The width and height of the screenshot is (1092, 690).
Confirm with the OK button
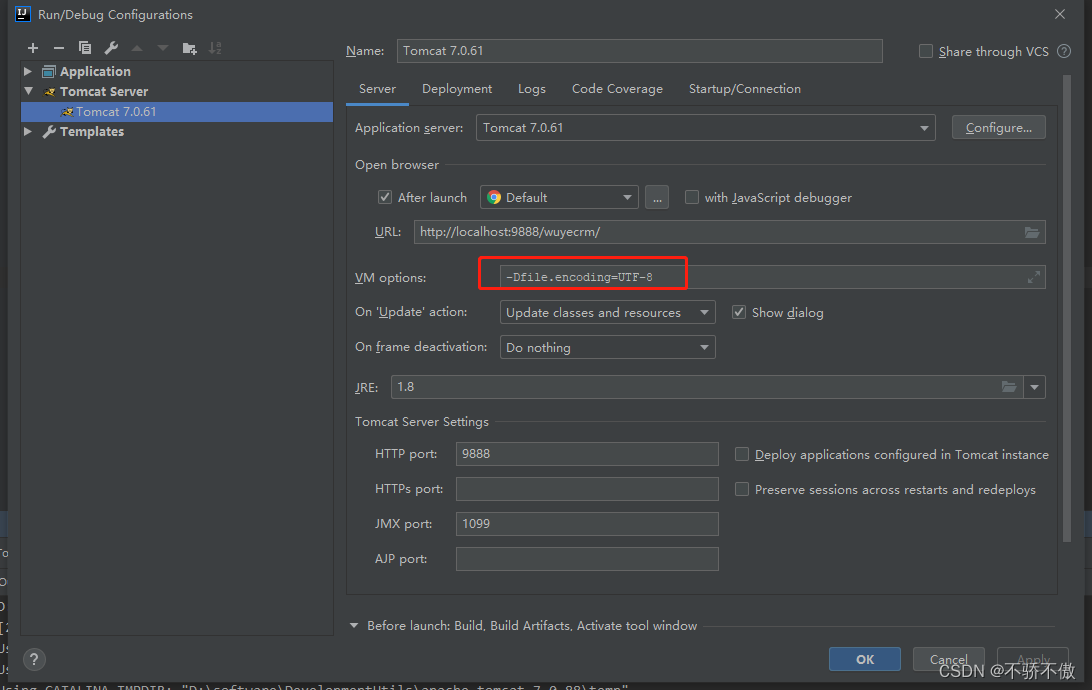click(x=864, y=659)
